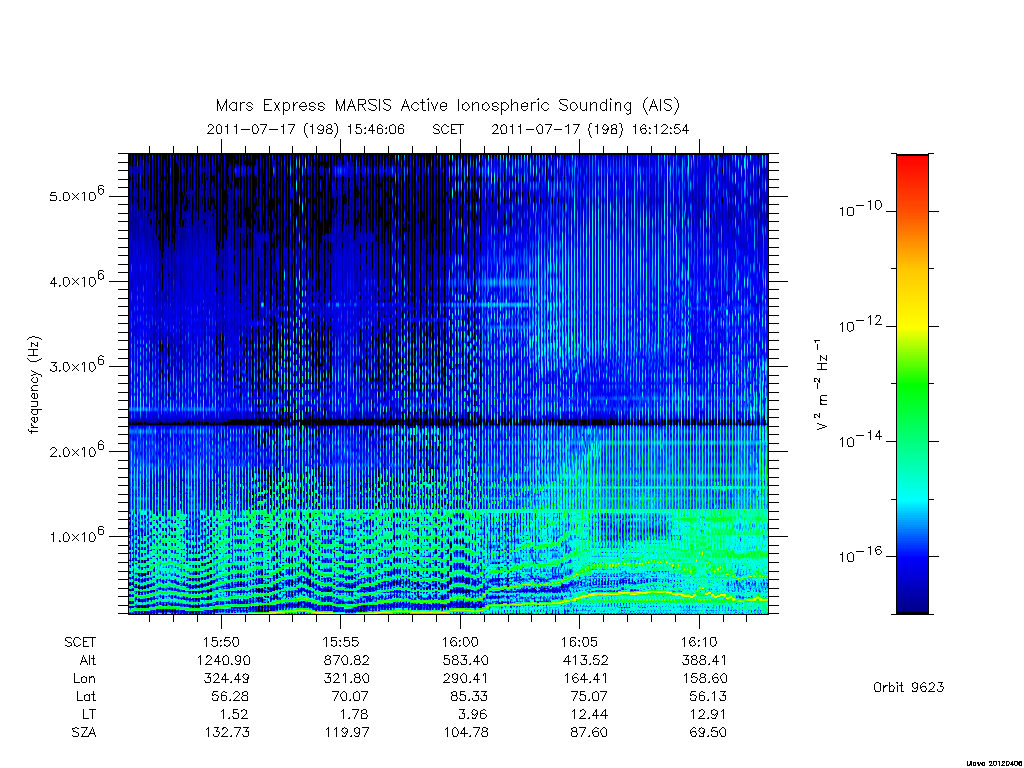Viewport: 1024px width, 768px height.
Task: Click the frequency (Hz) axis label
Action: [x=34, y=385]
